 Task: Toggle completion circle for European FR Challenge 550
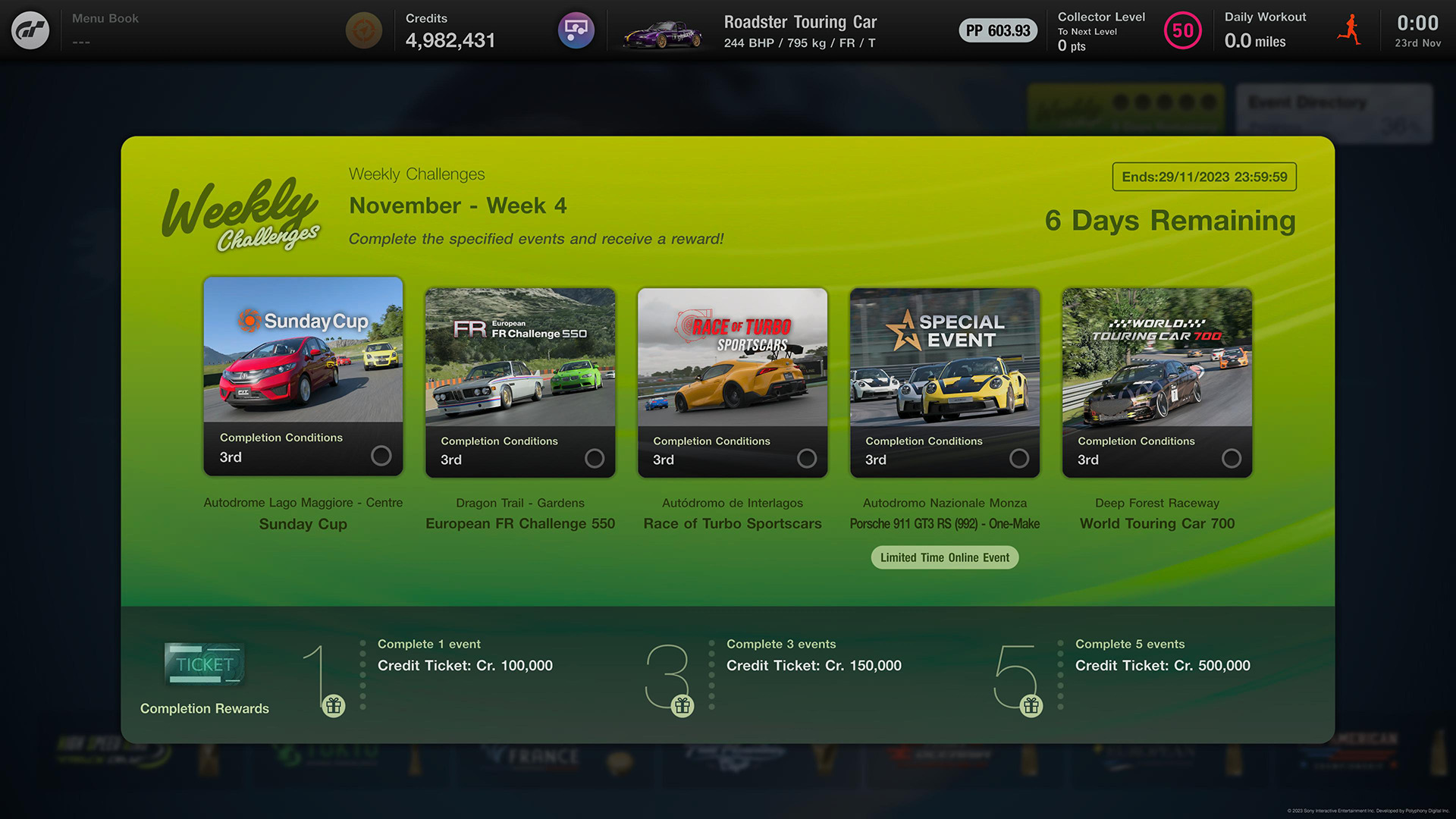click(x=595, y=457)
